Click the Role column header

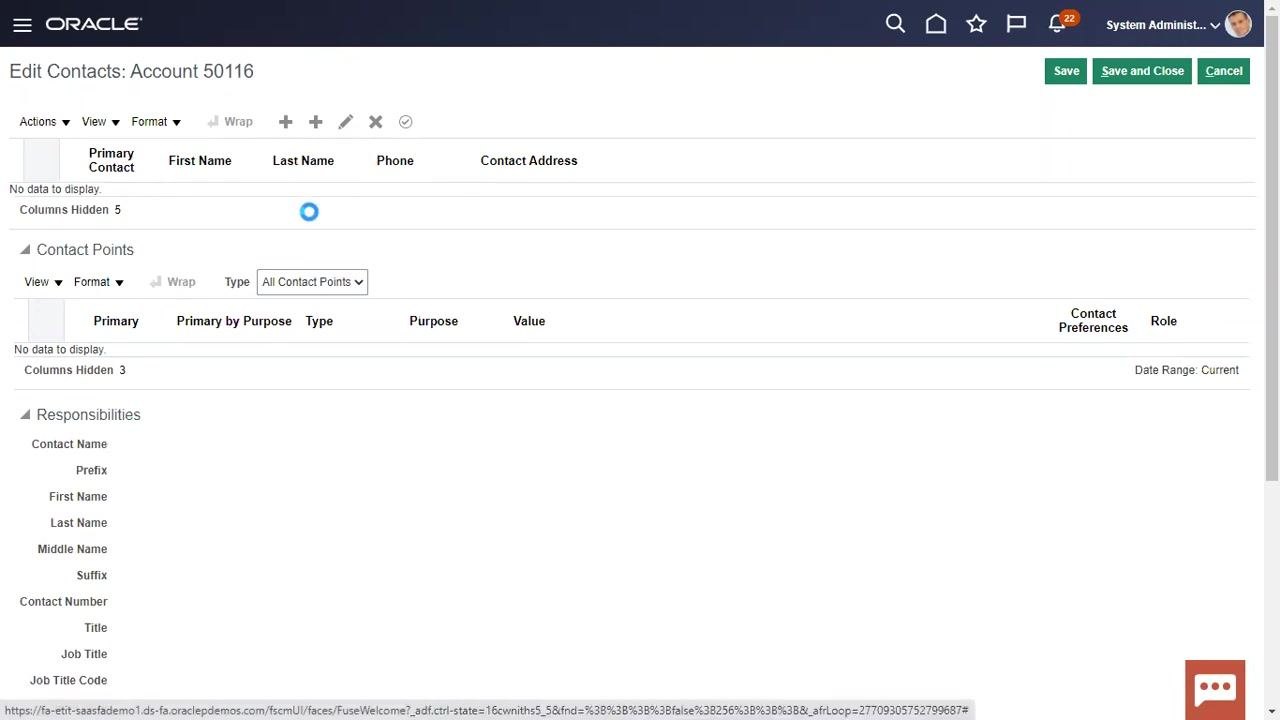click(1163, 321)
